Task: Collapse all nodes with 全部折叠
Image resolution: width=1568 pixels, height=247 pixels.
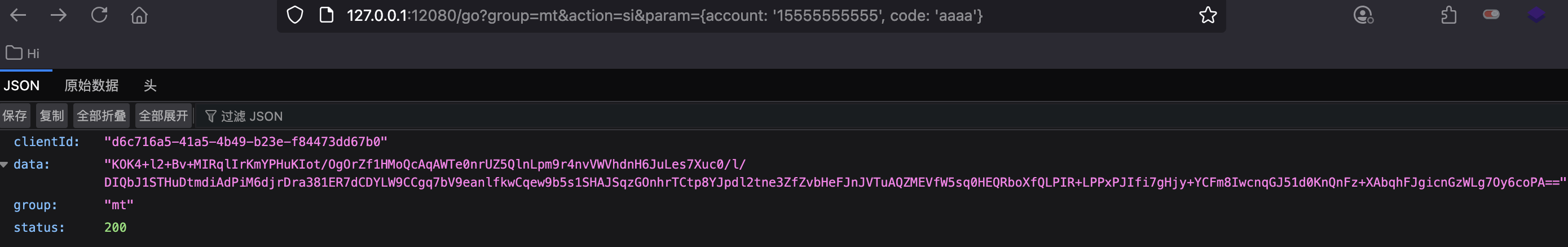Action: [x=102, y=116]
